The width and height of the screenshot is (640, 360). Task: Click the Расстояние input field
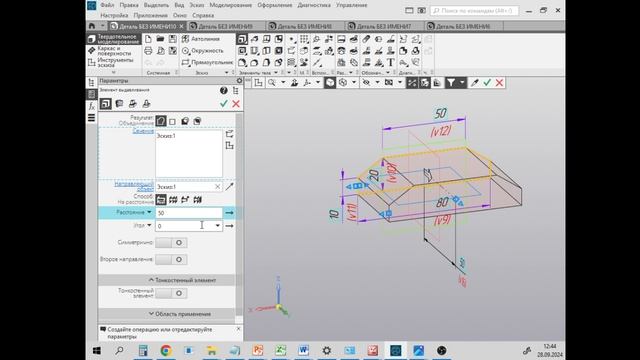click(189, 213)
